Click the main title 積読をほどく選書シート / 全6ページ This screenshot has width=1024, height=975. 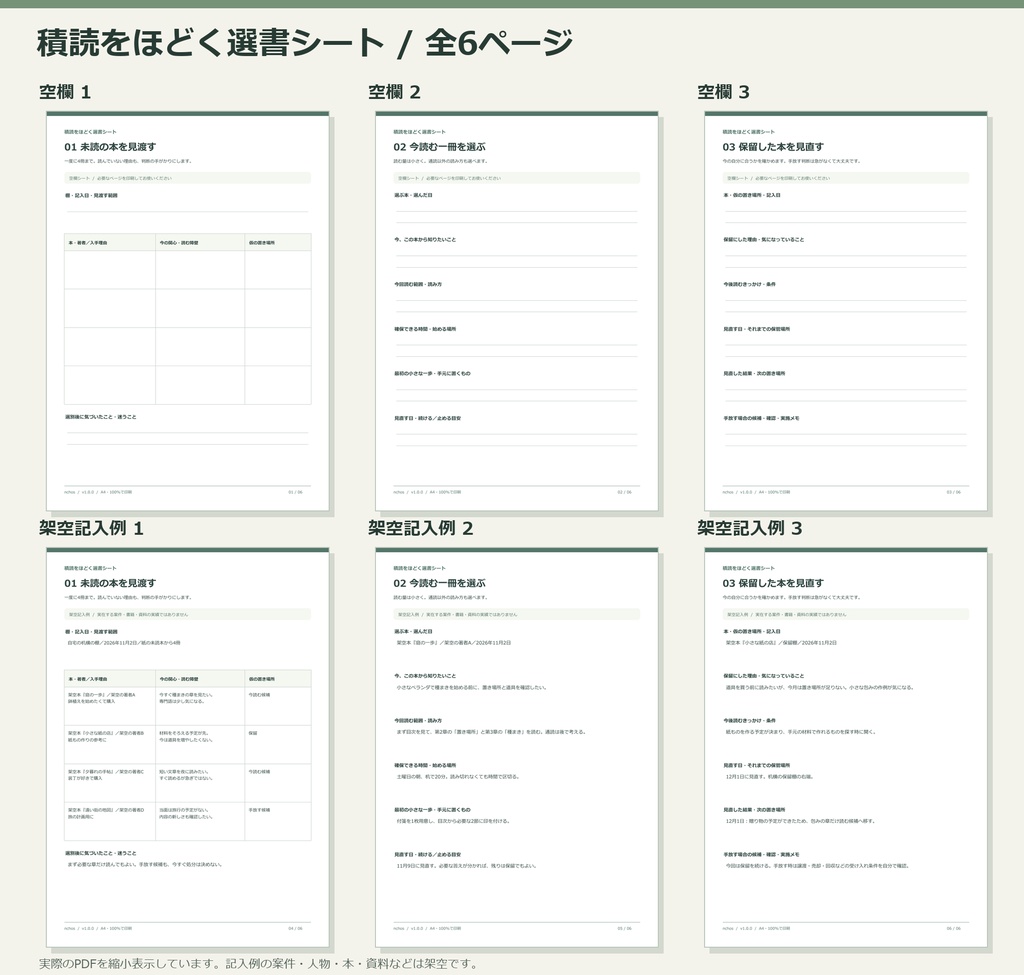305,43
